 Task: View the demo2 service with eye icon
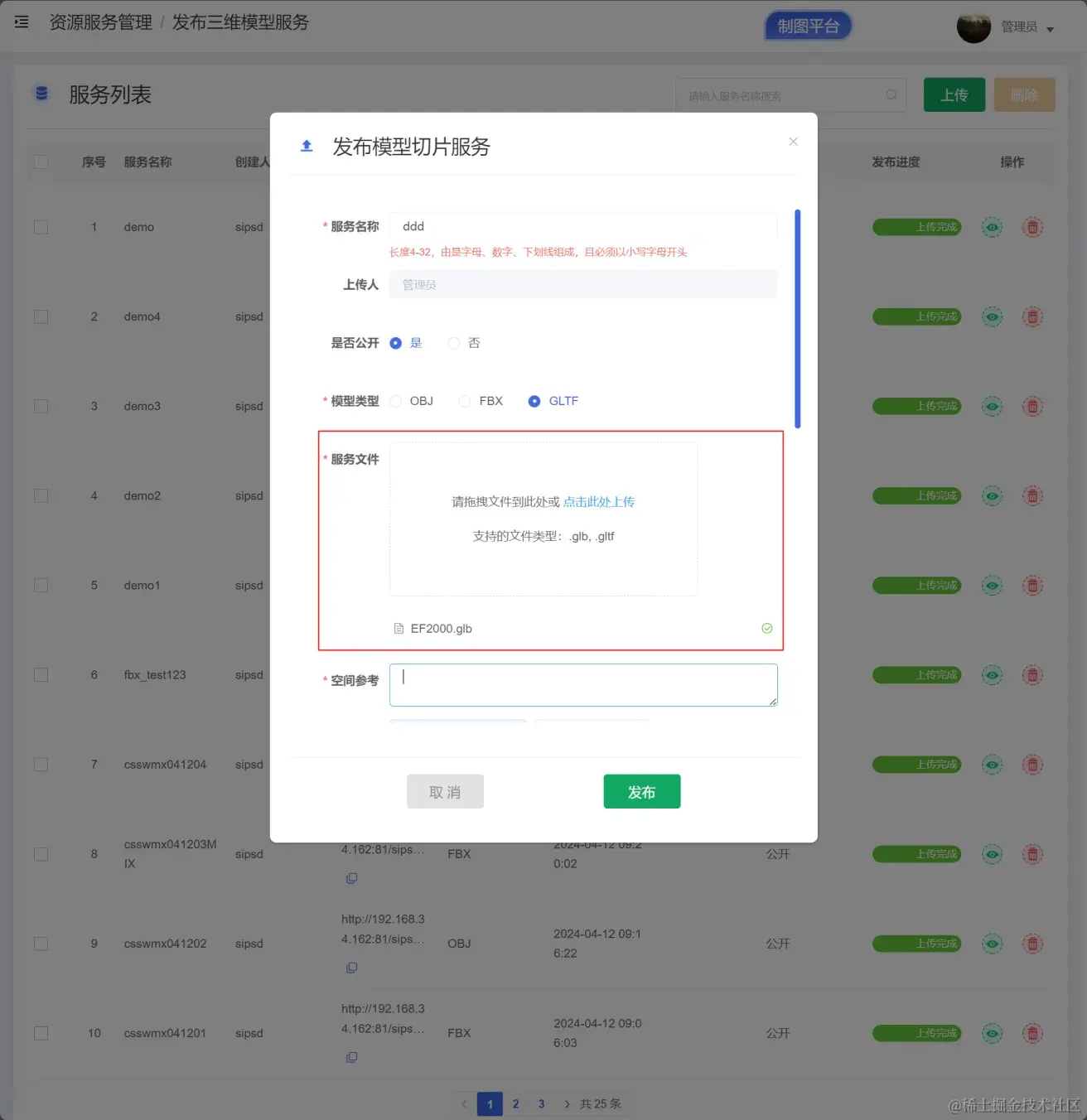[992, 496]
